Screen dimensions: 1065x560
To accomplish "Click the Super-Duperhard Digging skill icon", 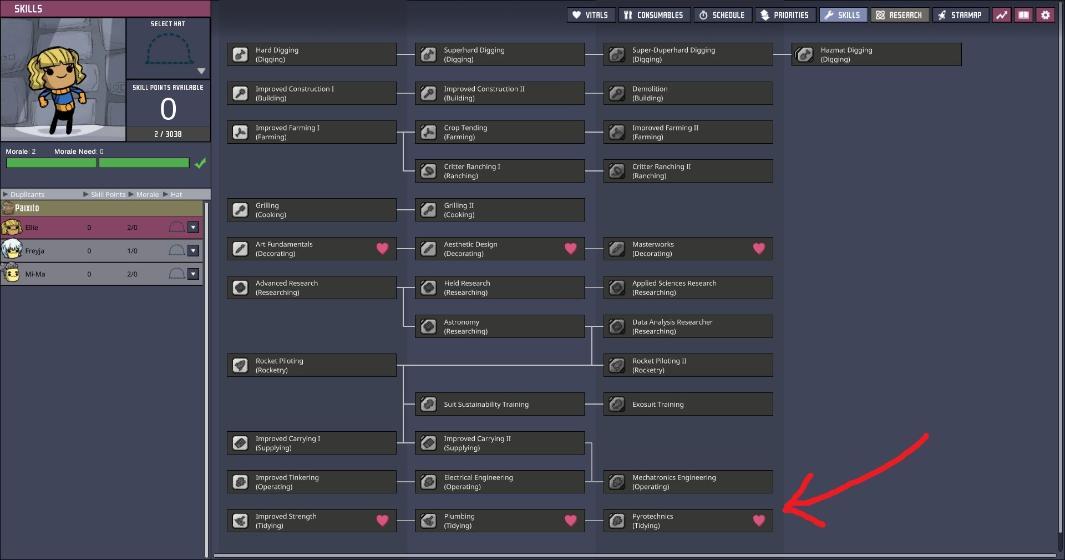I will point(616,54).
